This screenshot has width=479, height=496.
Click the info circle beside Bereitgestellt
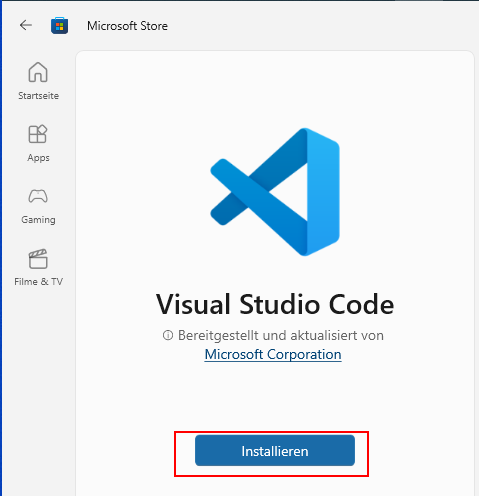pyautogui.click(x=168, y=335)
